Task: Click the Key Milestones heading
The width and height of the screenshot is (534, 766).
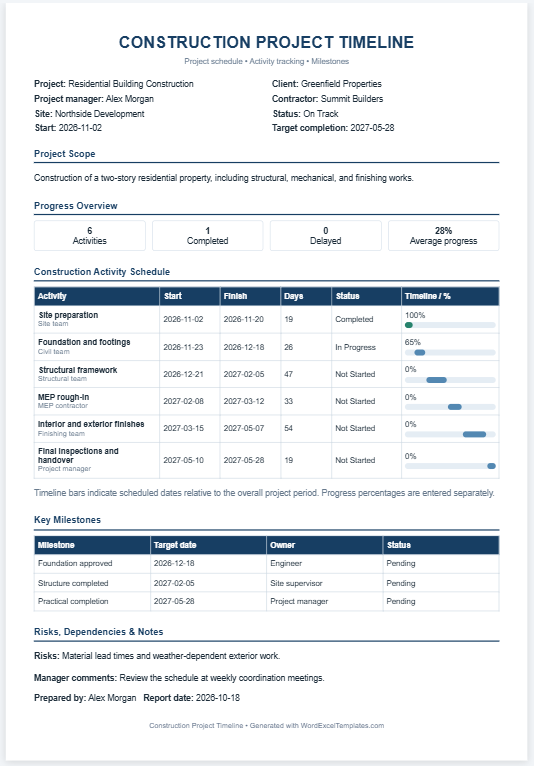Action: tap(67, 520)
